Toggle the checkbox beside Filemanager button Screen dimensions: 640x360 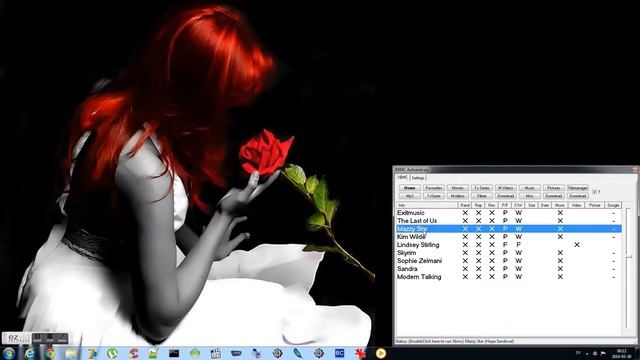point(595,192)
